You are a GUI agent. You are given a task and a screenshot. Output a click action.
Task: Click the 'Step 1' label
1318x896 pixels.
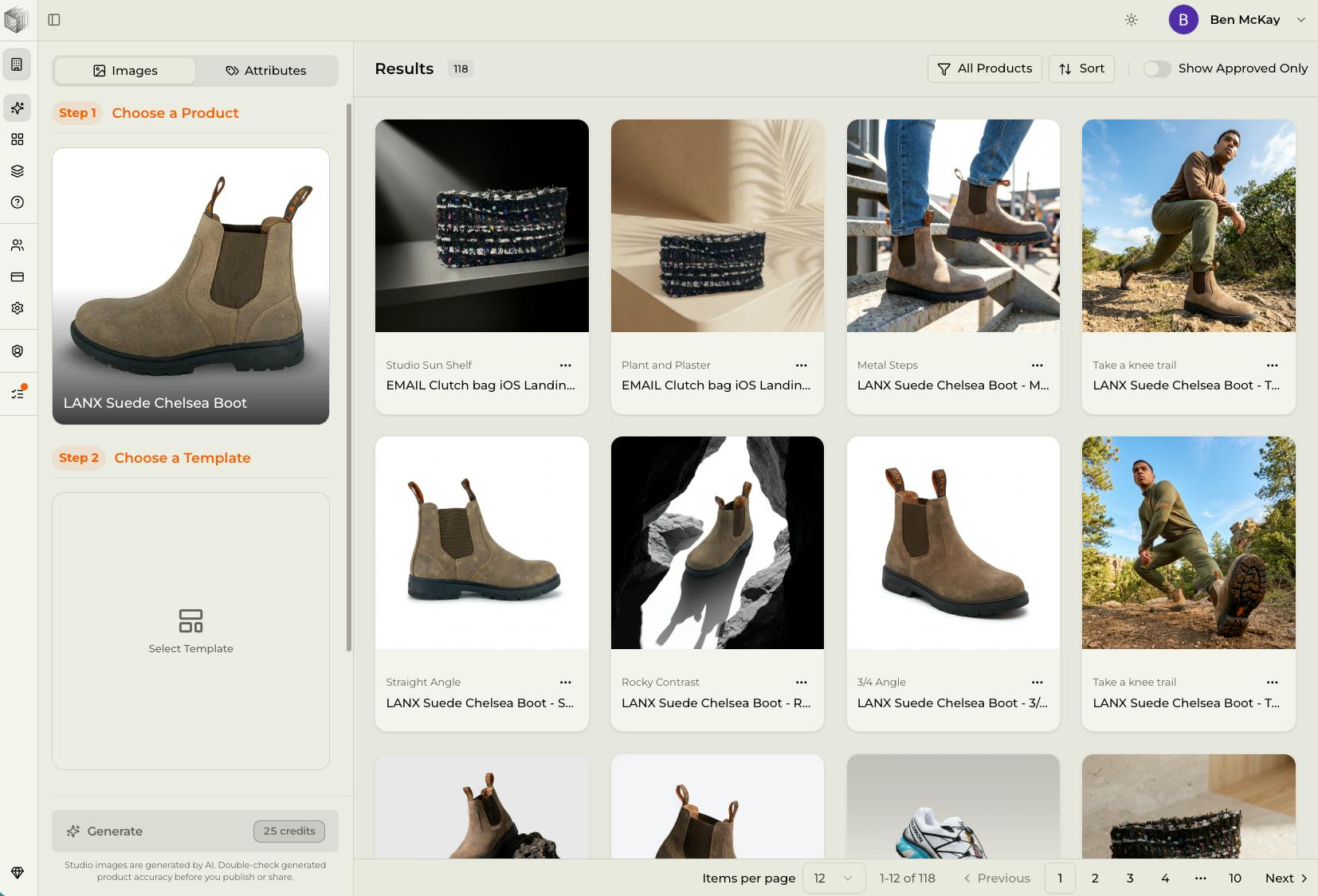77,113
